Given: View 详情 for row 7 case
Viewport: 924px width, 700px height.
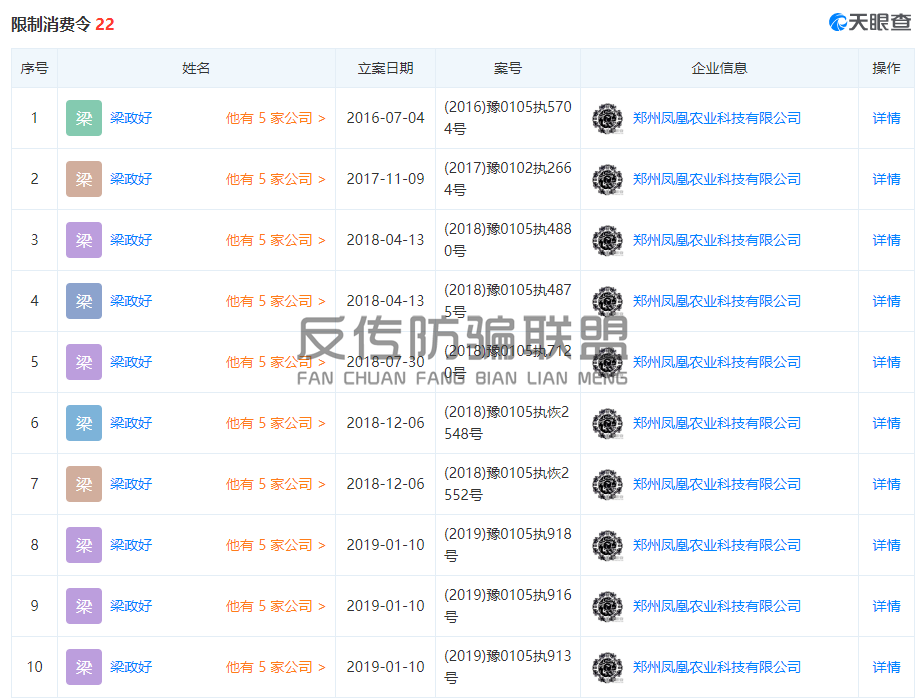Looking at the screenshot, I should tap(886, 484).
